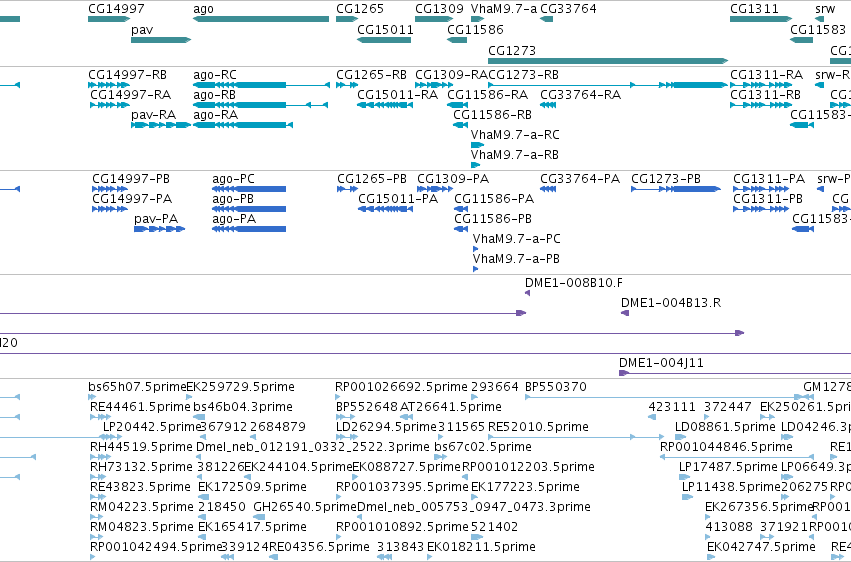Click the RE44461.5prime EST label

tap(141, 407)
